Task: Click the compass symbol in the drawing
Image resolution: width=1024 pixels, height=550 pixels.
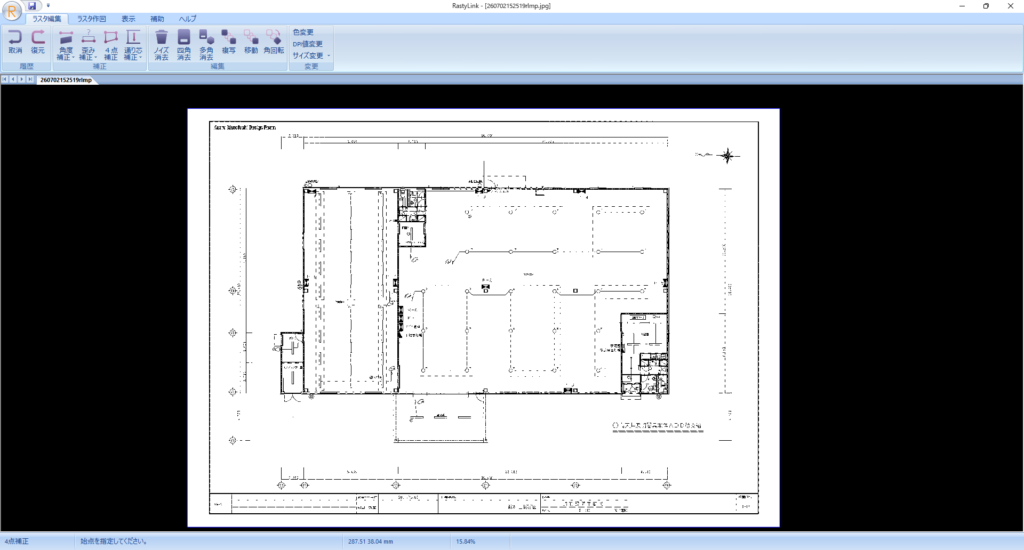Action: (728, 155)
